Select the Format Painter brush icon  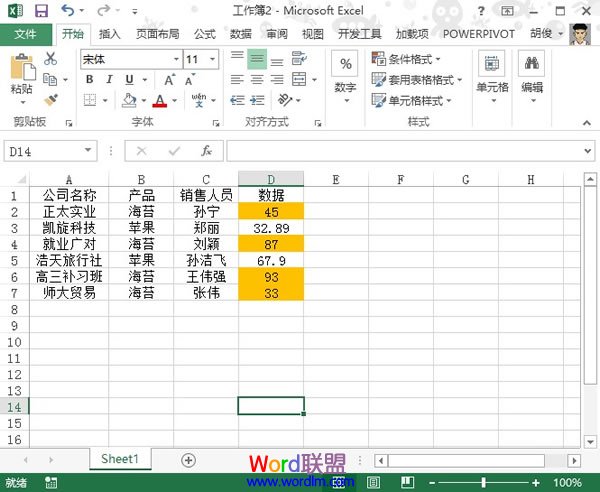click(51, 100)
